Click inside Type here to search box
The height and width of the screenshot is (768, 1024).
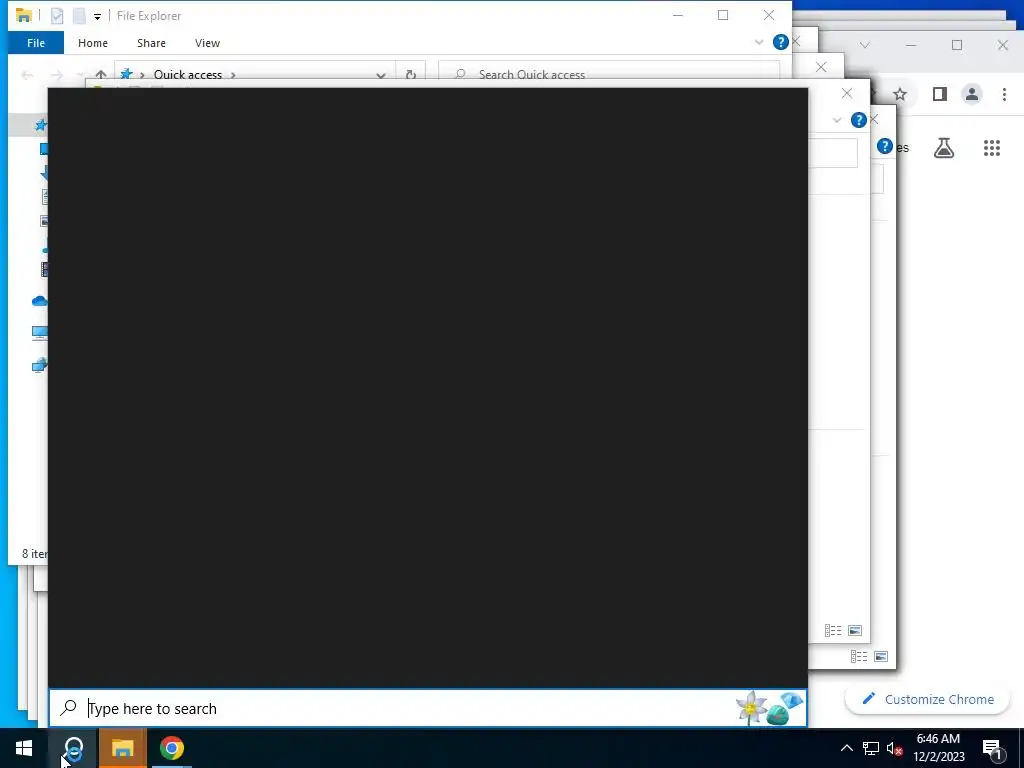[x=428, y=708]
